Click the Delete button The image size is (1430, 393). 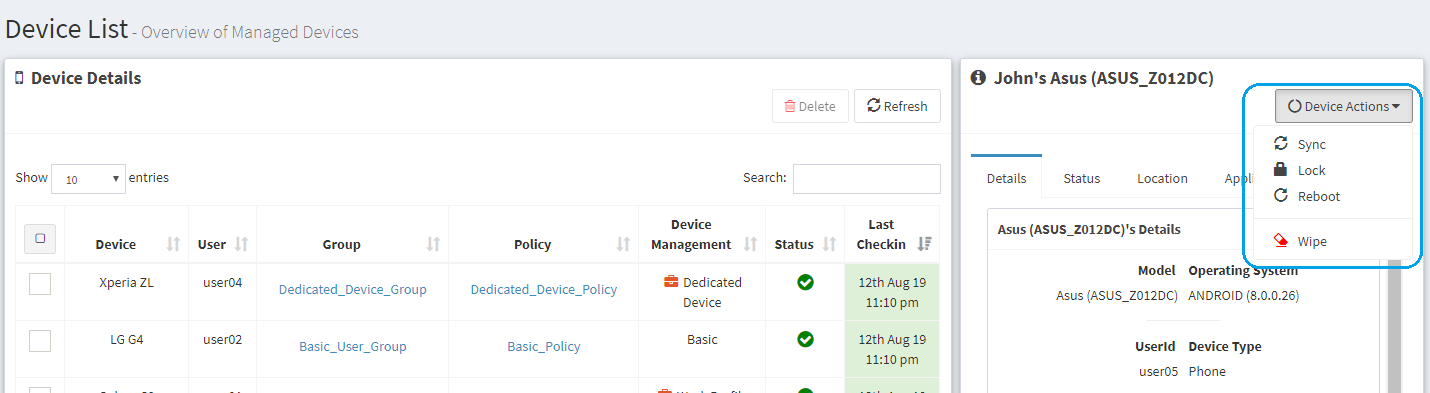point(810,106)
